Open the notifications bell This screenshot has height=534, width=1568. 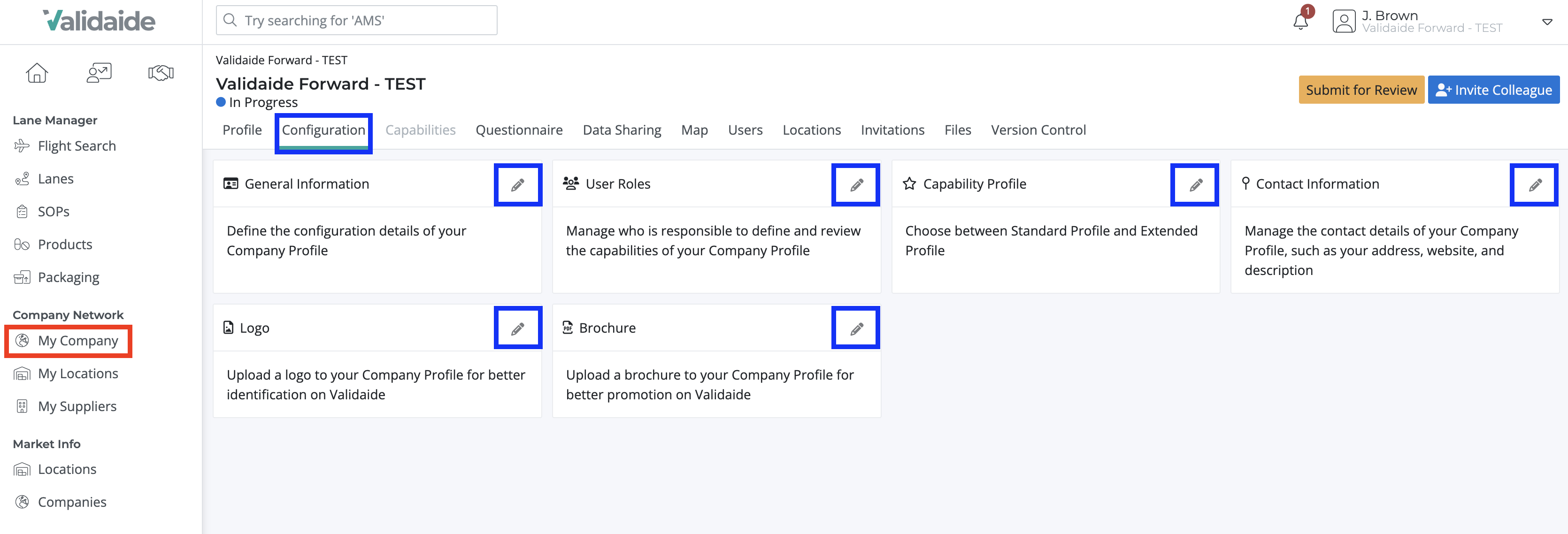pos(1301,21)
